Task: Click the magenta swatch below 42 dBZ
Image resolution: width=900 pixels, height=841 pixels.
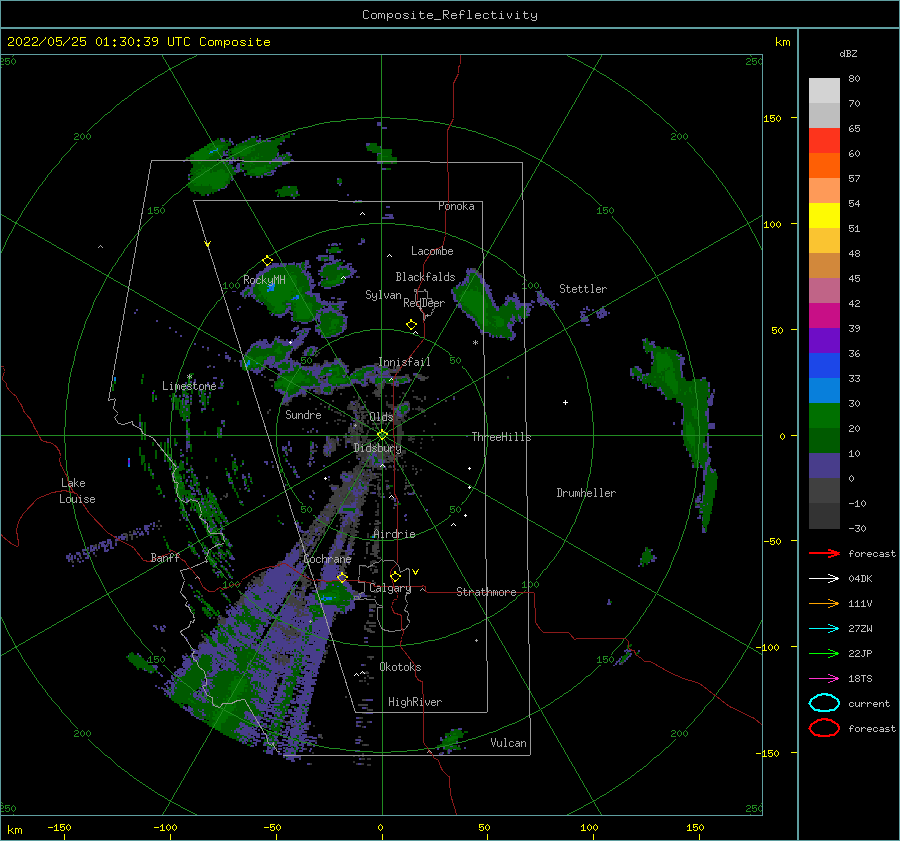Action: point(824,315)
